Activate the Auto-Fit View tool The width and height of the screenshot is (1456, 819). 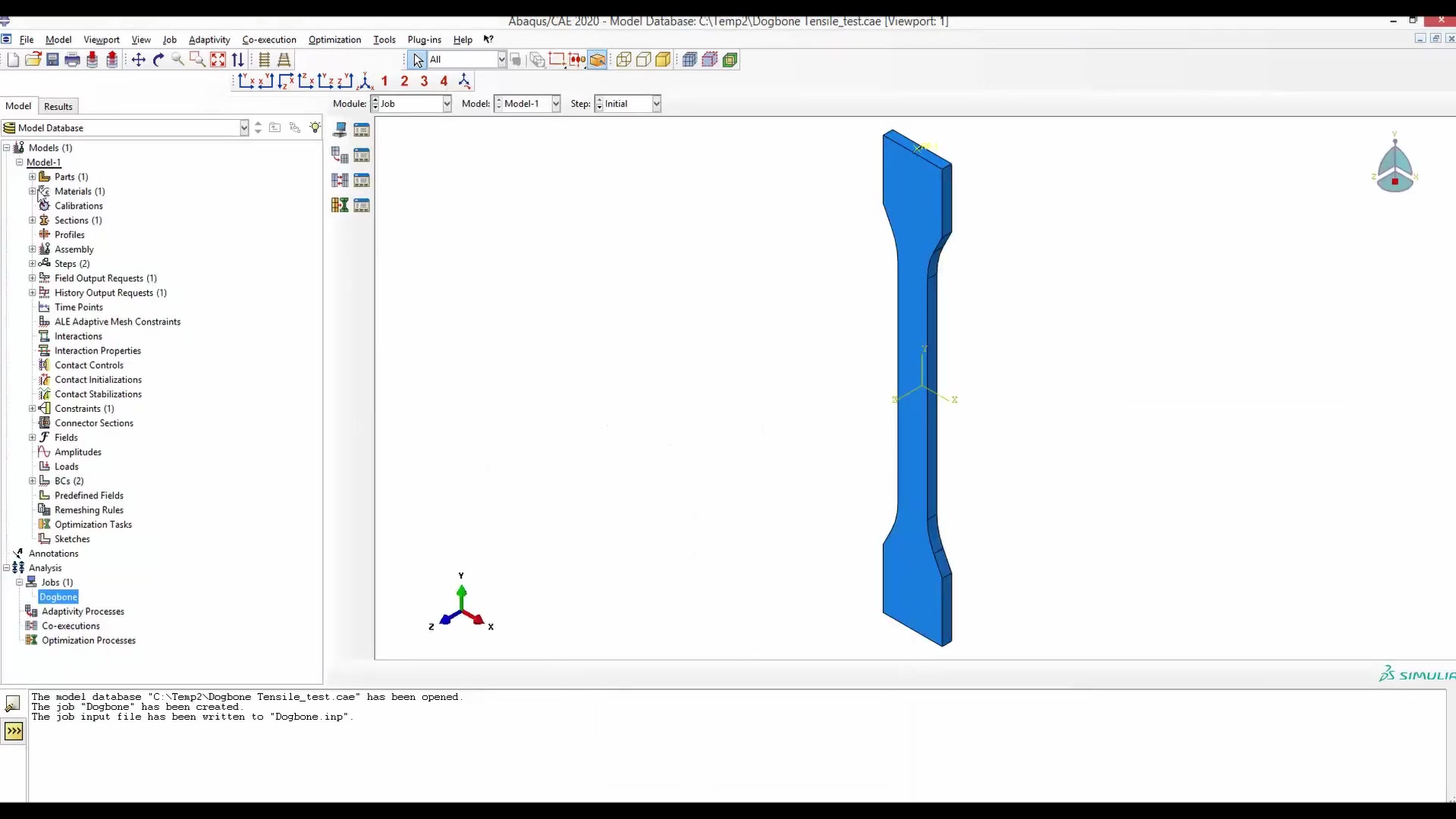tap(218, 60)
